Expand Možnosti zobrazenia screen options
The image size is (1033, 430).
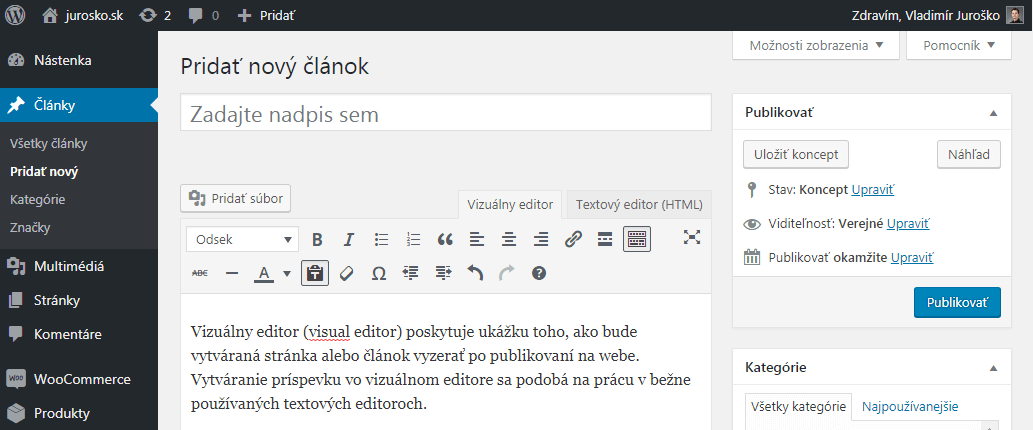pos(816,45)
